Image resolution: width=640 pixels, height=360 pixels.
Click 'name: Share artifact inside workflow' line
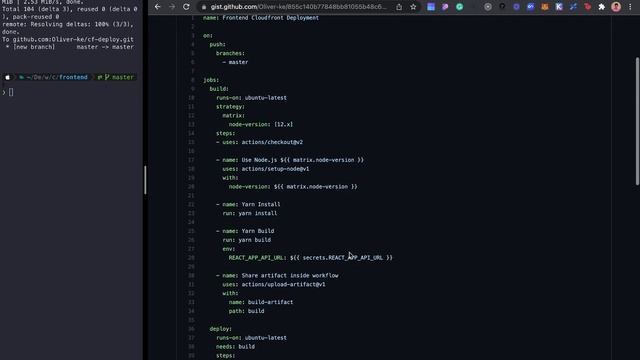pos(277,276)
